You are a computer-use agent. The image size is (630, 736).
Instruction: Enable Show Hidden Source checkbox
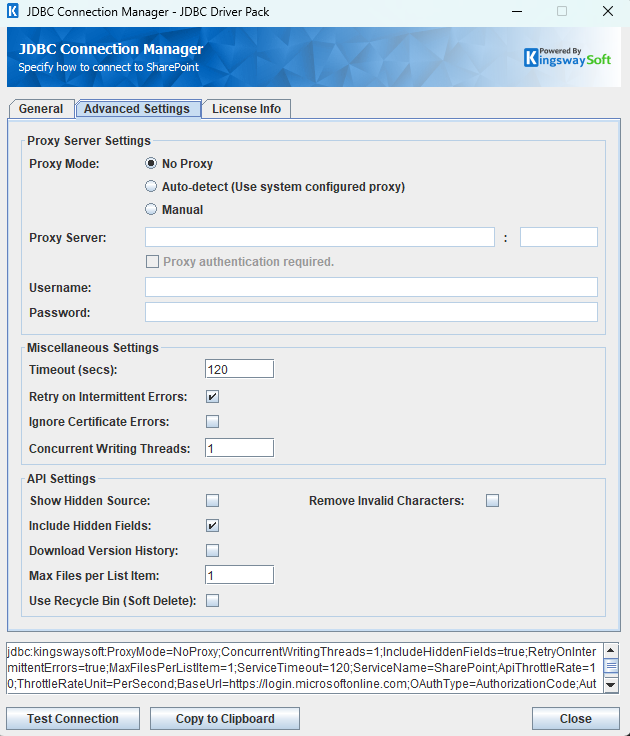[212, 500]
